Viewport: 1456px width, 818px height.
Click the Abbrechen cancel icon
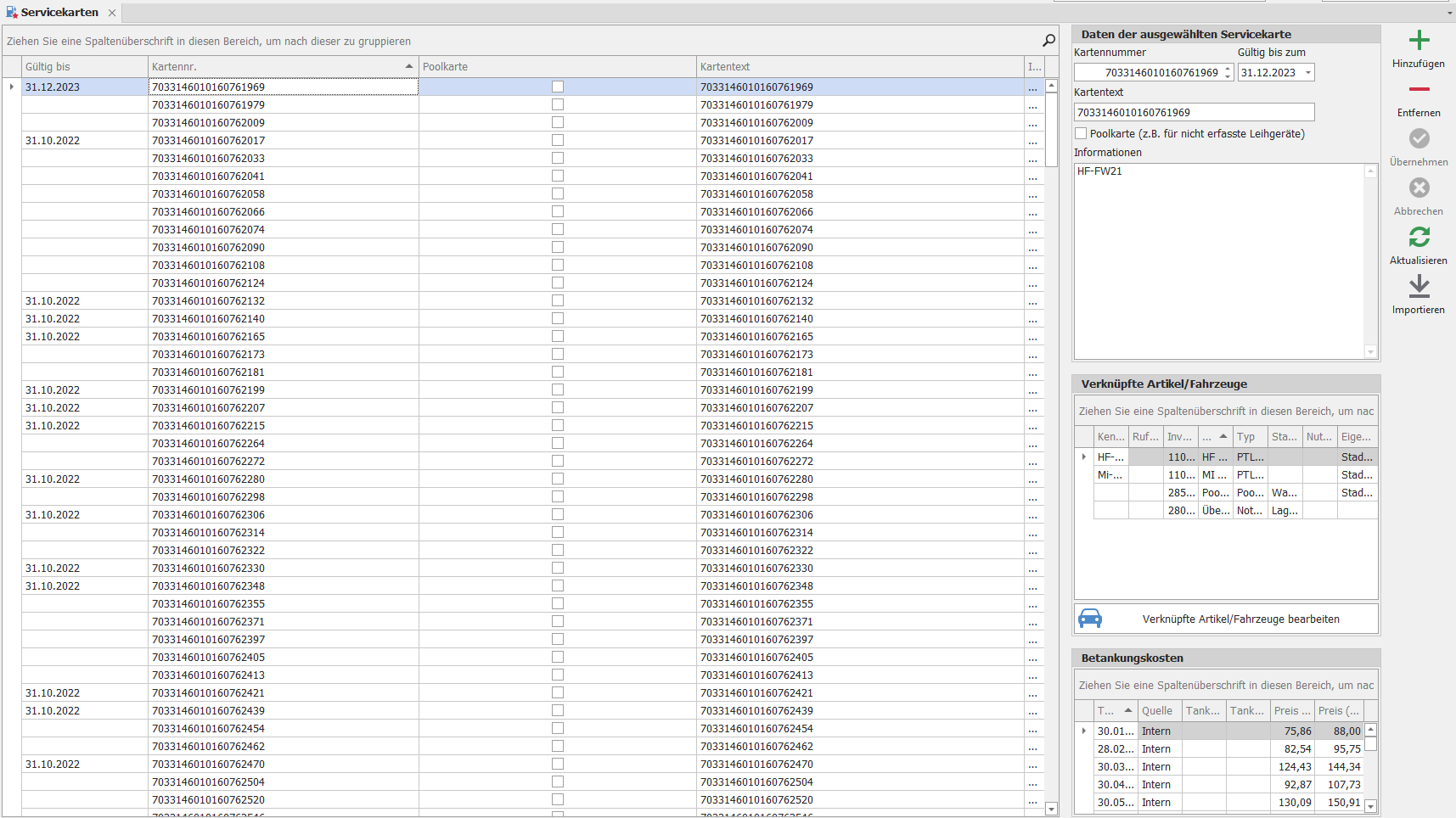(1419, 188)
